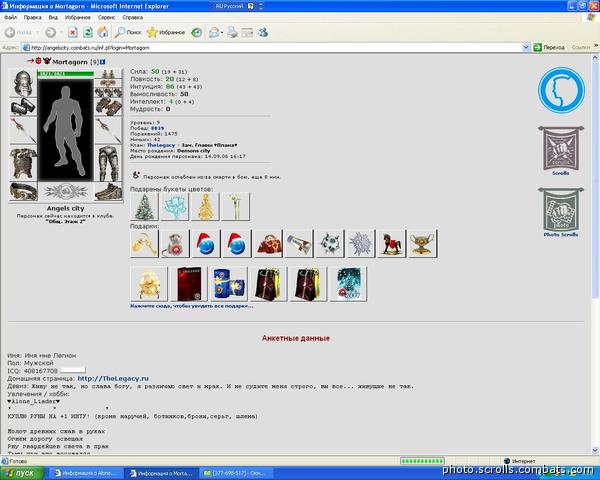The height and width of the screenshot is (480, 600).
Task: Click the RU language indicator
Action: pyautogui.click(x=229, y=6)
